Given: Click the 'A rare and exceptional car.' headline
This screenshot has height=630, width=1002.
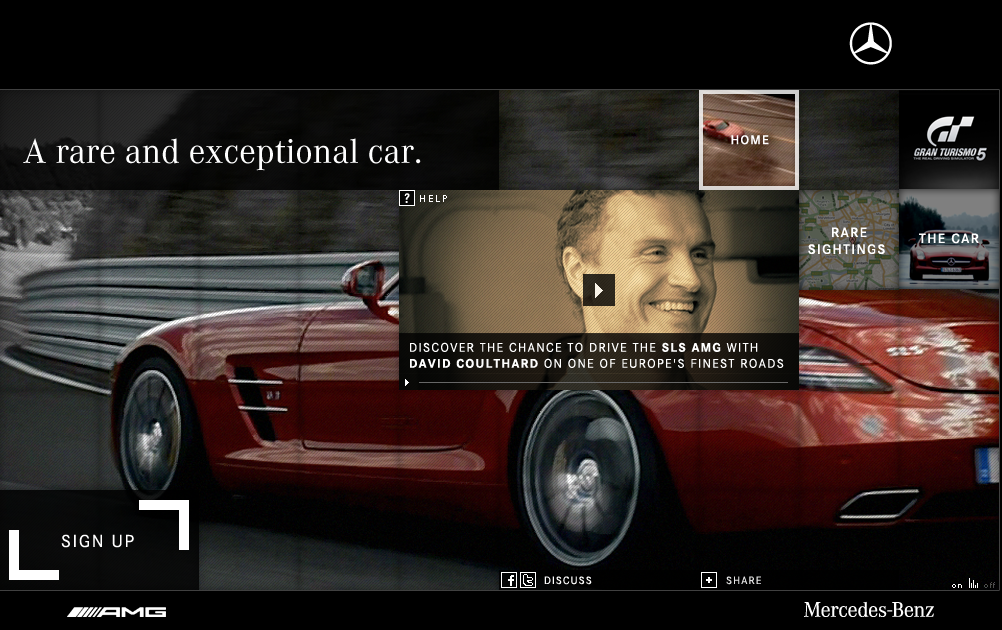Looking at the screenshot, I should [223, 152].
